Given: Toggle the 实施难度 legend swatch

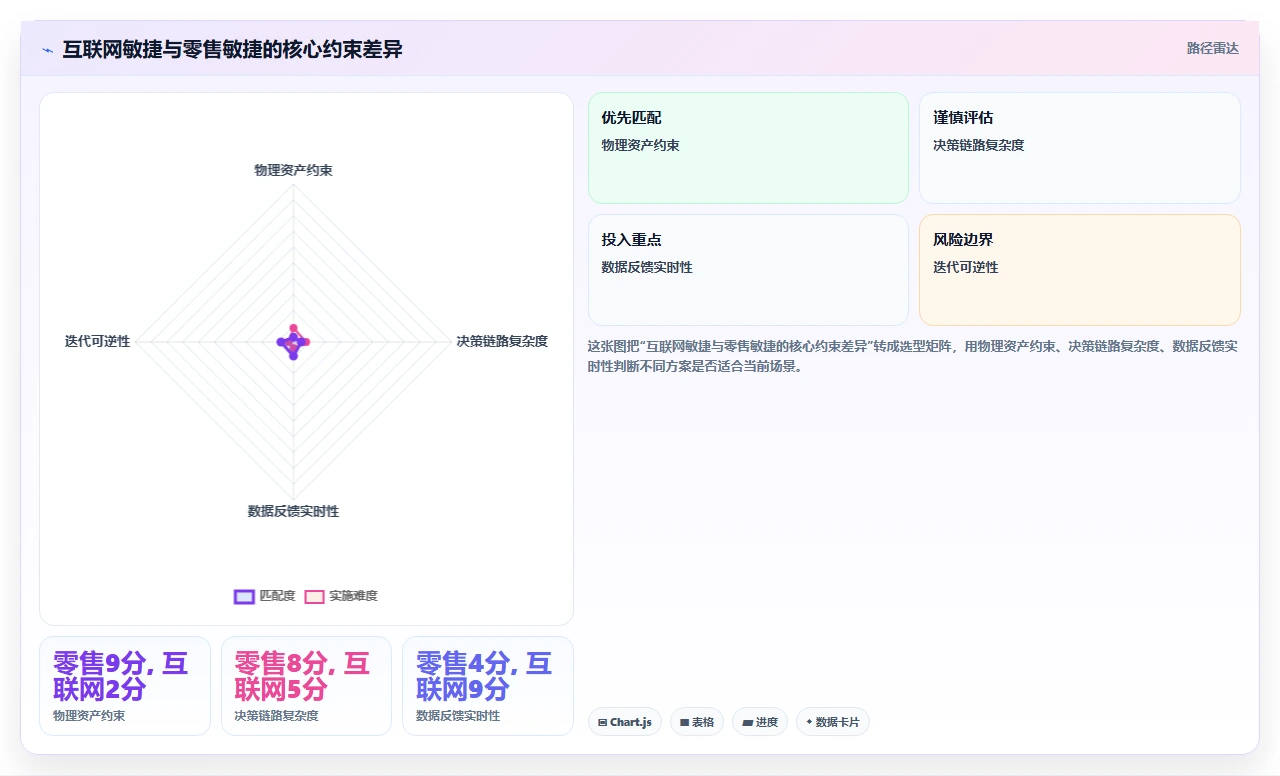Looking at the screenshot, I should [314, 596].
